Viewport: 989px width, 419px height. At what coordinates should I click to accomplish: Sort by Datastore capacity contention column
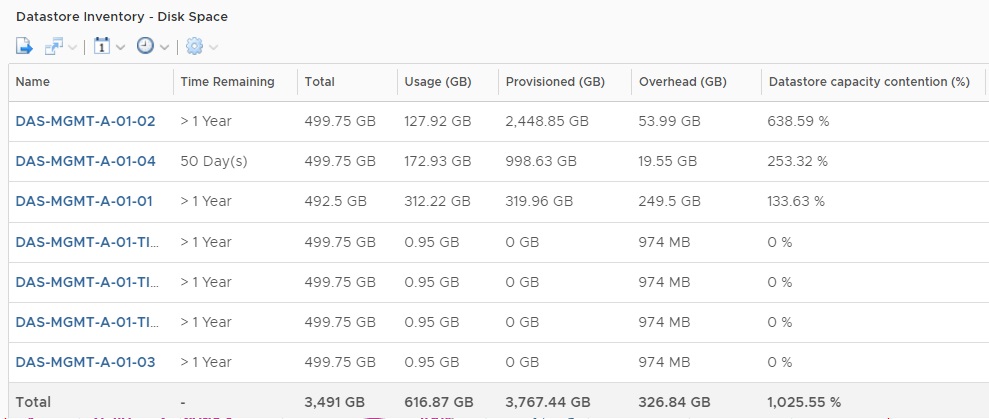coord(869,82)
